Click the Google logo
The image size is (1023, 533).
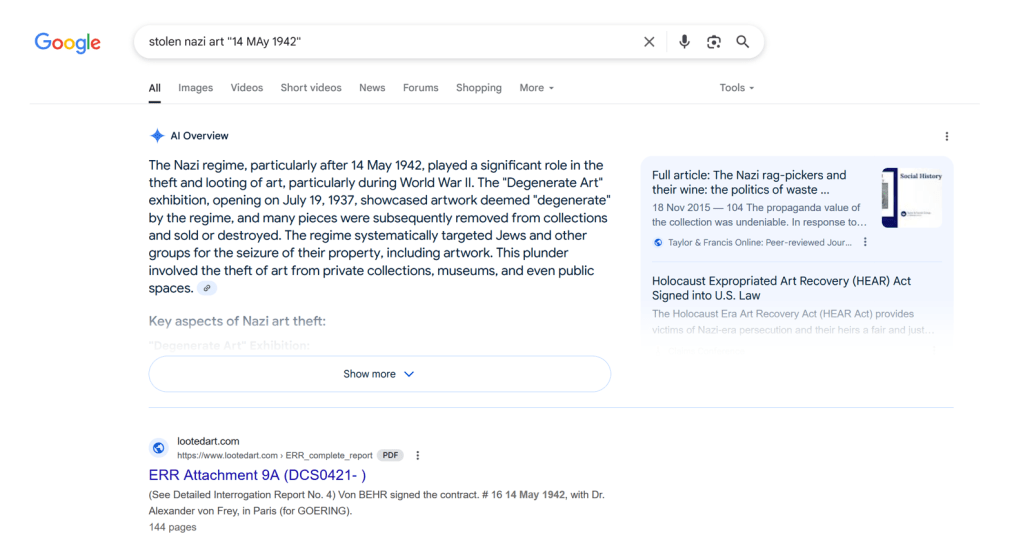[x=67, y=42]
